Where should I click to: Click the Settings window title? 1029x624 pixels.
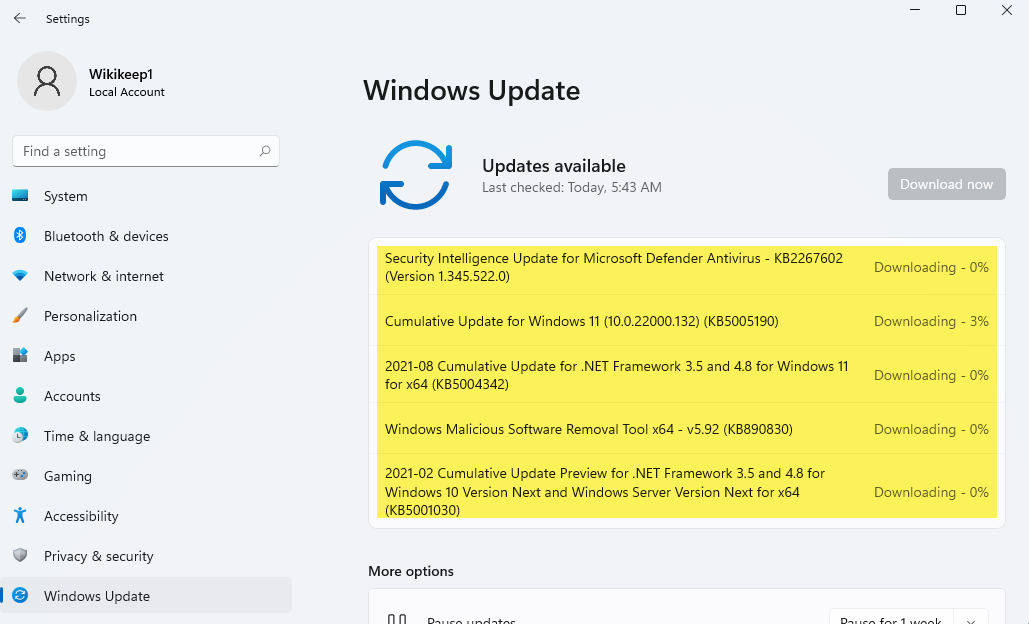(x=68, y=18)
